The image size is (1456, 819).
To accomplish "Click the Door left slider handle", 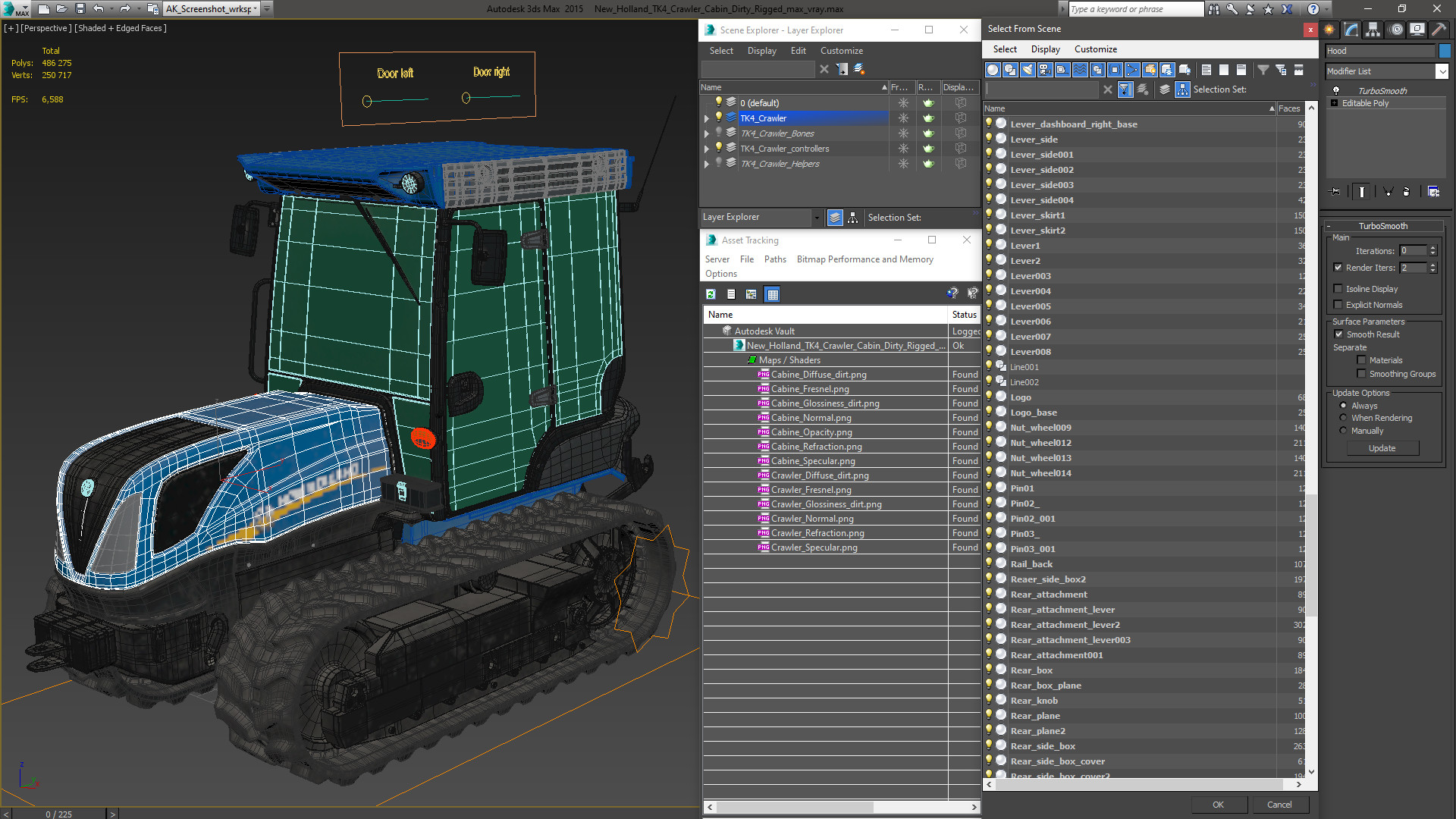I will pos(367,101).
